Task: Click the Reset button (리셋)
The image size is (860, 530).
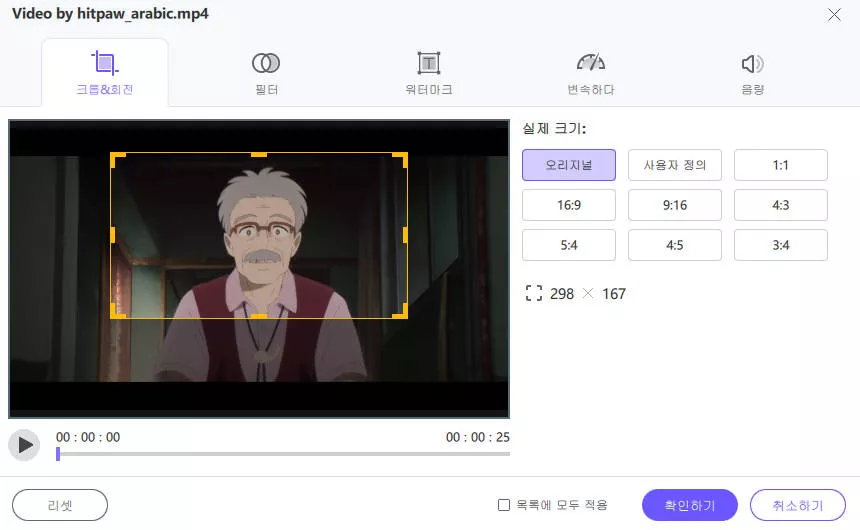Action: pos(60,505)
